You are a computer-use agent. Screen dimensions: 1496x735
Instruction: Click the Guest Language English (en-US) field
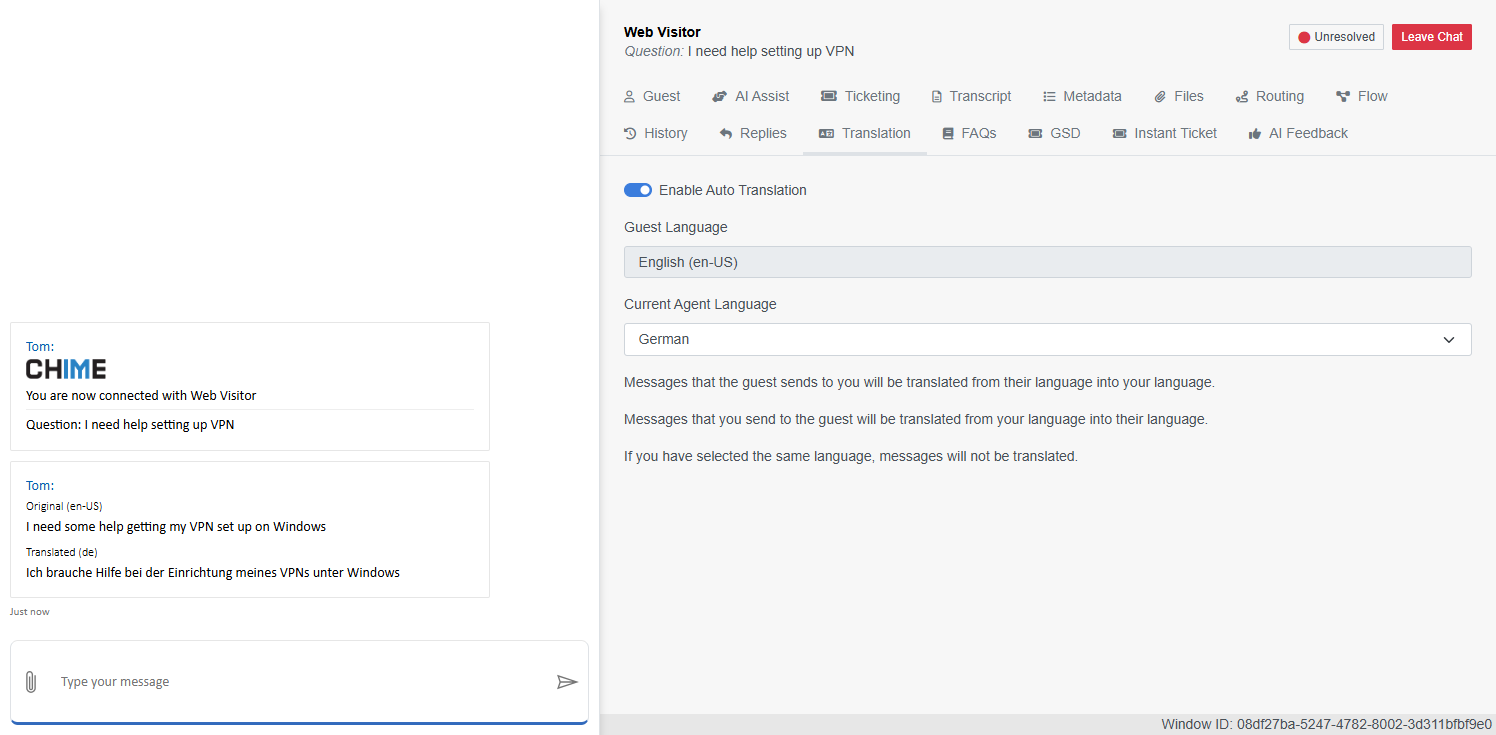tap(1047, 262)
